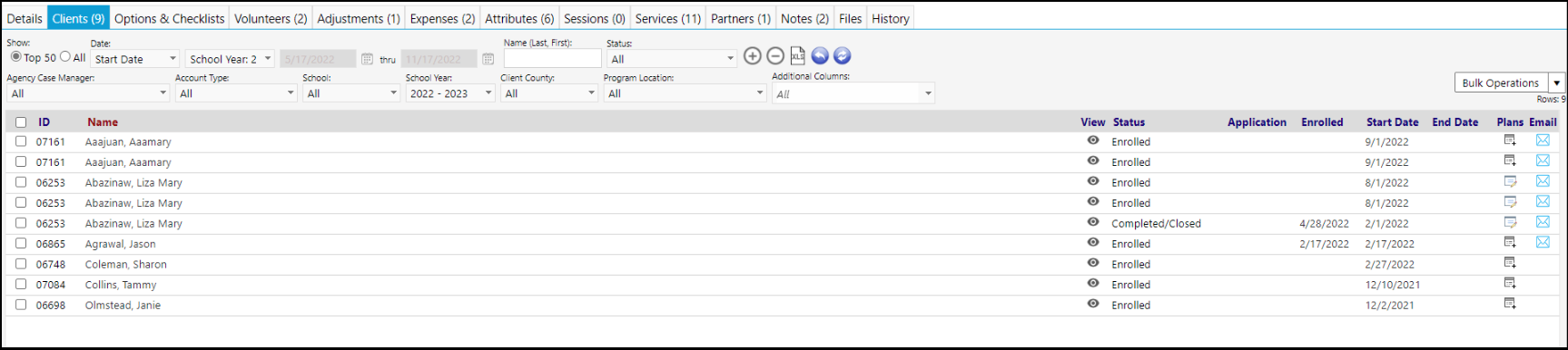Switch to the Expenses (2) tab
The height and width of the screenshot is (350, 1568).
pos(442,18)
